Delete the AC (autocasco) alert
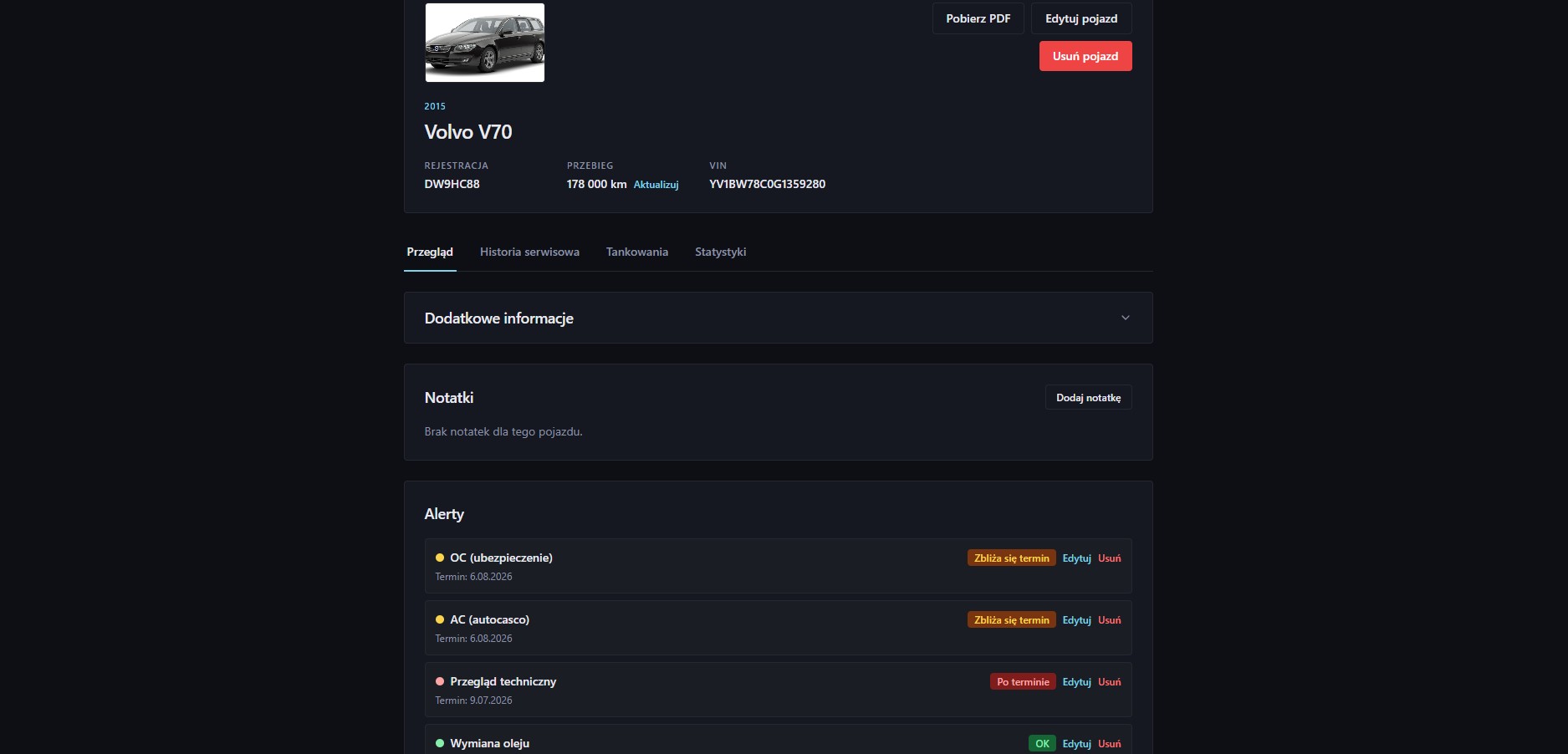 pos(1109,620)
